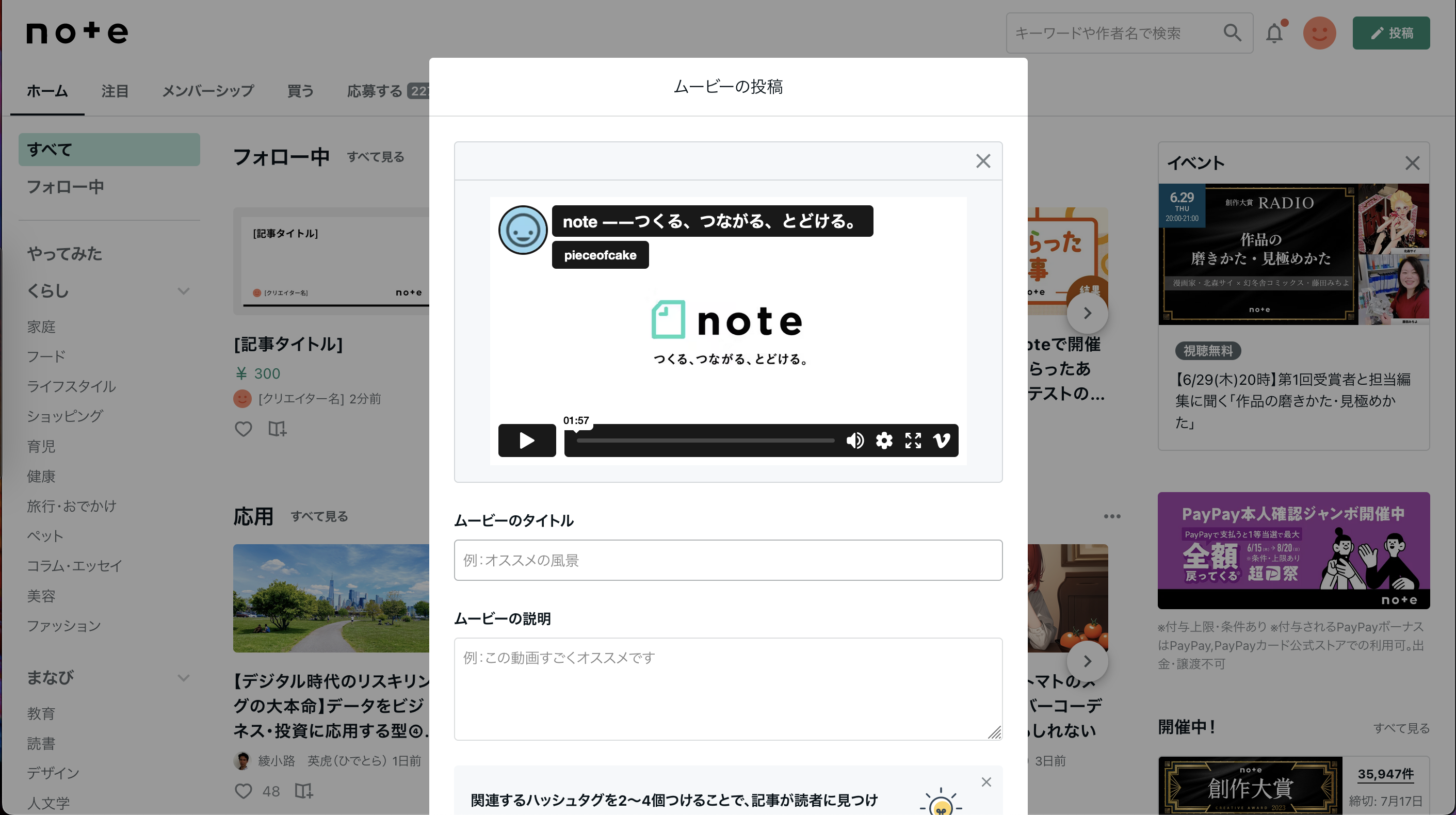
Task: Focus the ムービーのタイトル input field
Action: [728, 560]
